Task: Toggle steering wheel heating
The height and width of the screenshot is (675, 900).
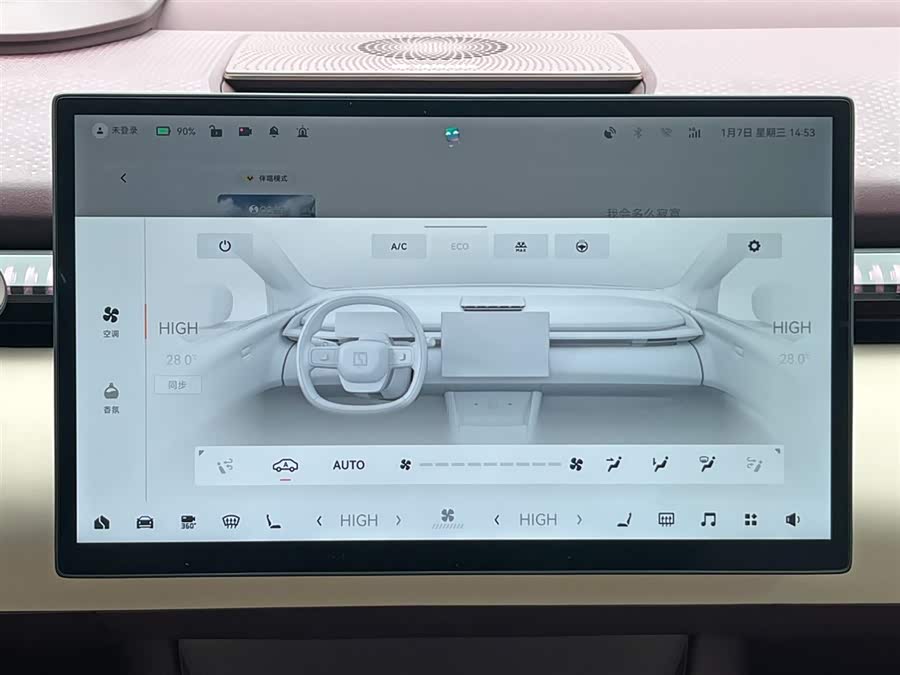Action: (x=582, y=246)
